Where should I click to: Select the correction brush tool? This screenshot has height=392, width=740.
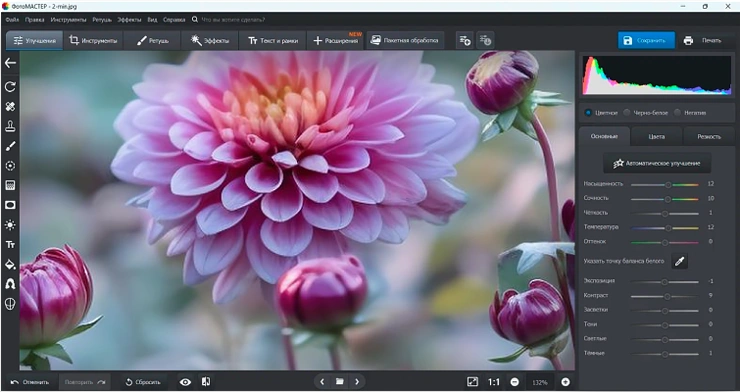coord(10,146)
